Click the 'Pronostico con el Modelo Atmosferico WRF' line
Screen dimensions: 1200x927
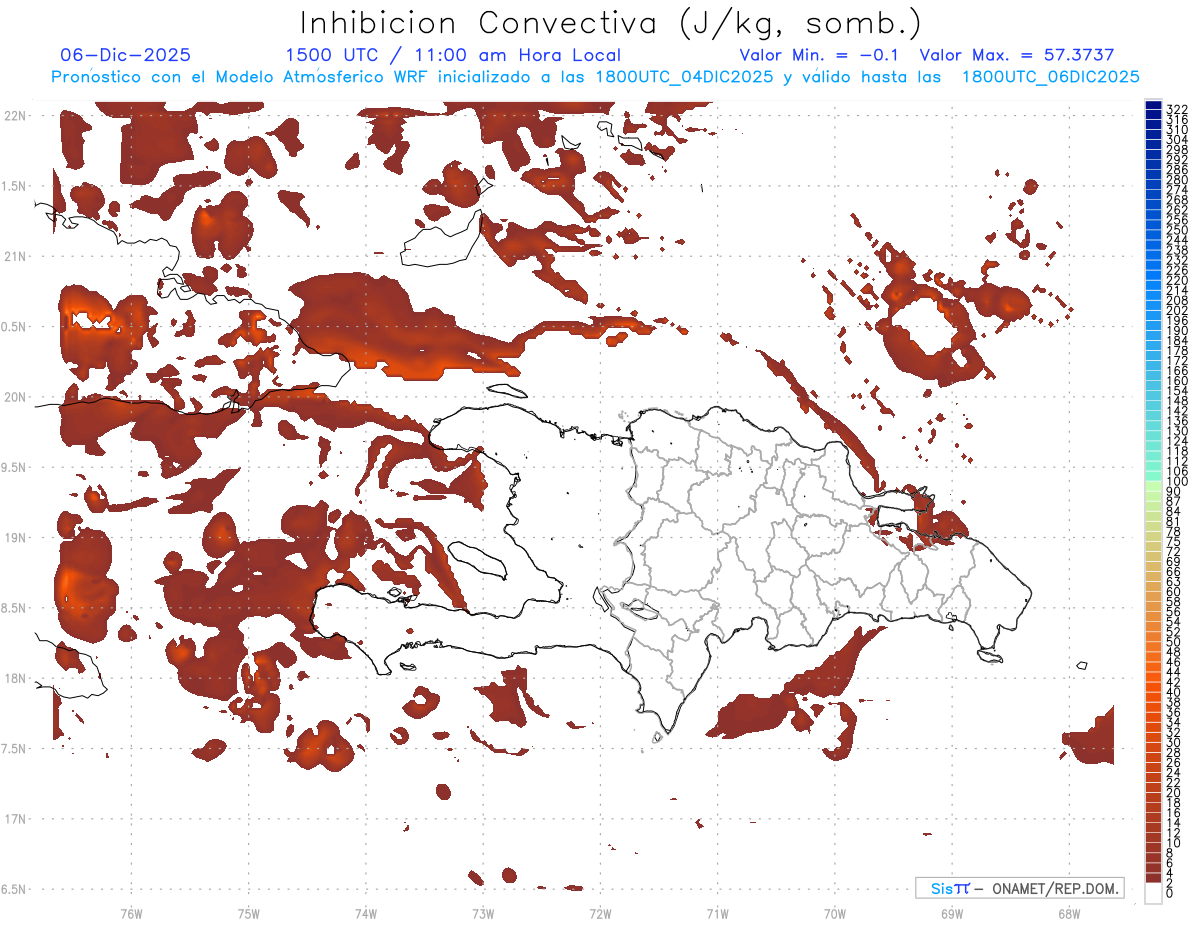pos(595,77)
